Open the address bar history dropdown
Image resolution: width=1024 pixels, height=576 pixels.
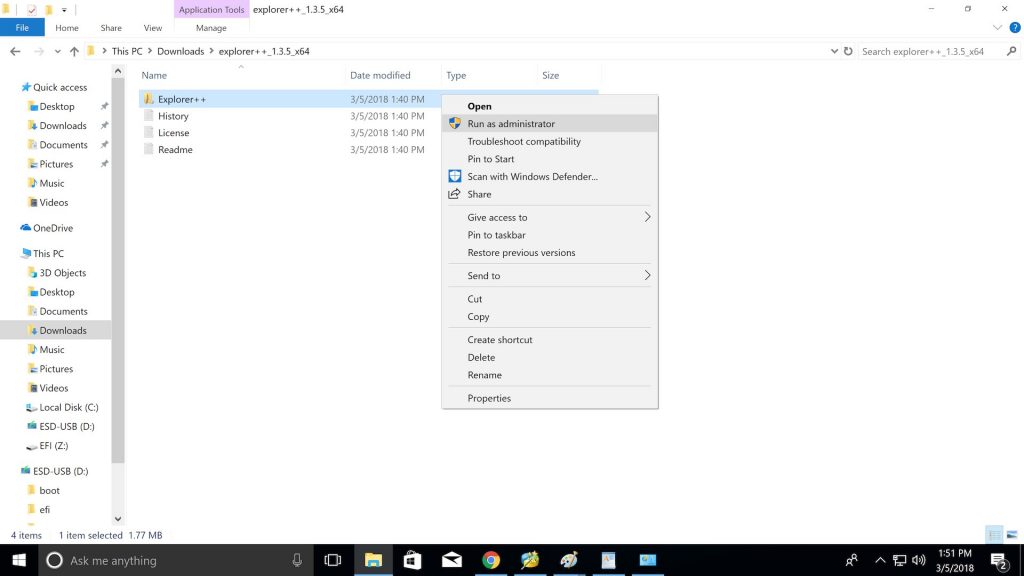point(834,51)
